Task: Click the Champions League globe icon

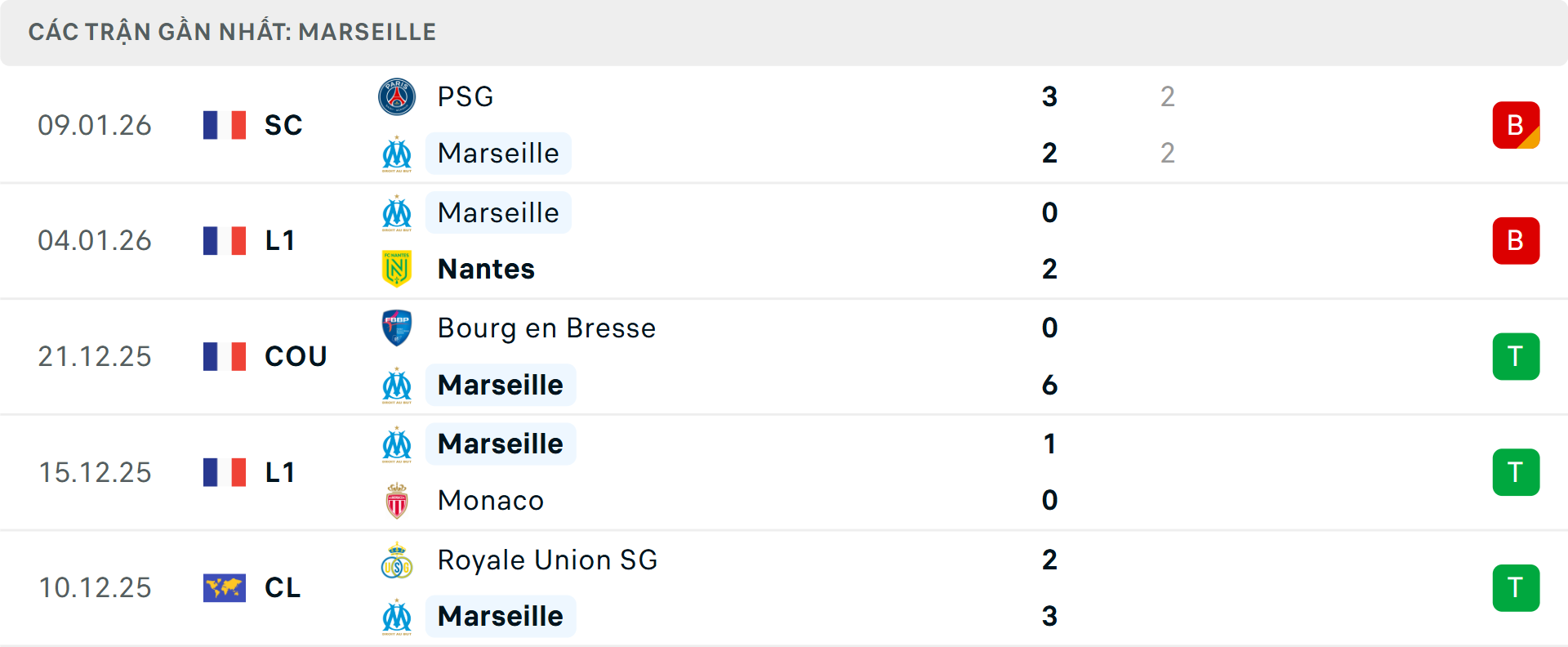Action: point(225,587)
